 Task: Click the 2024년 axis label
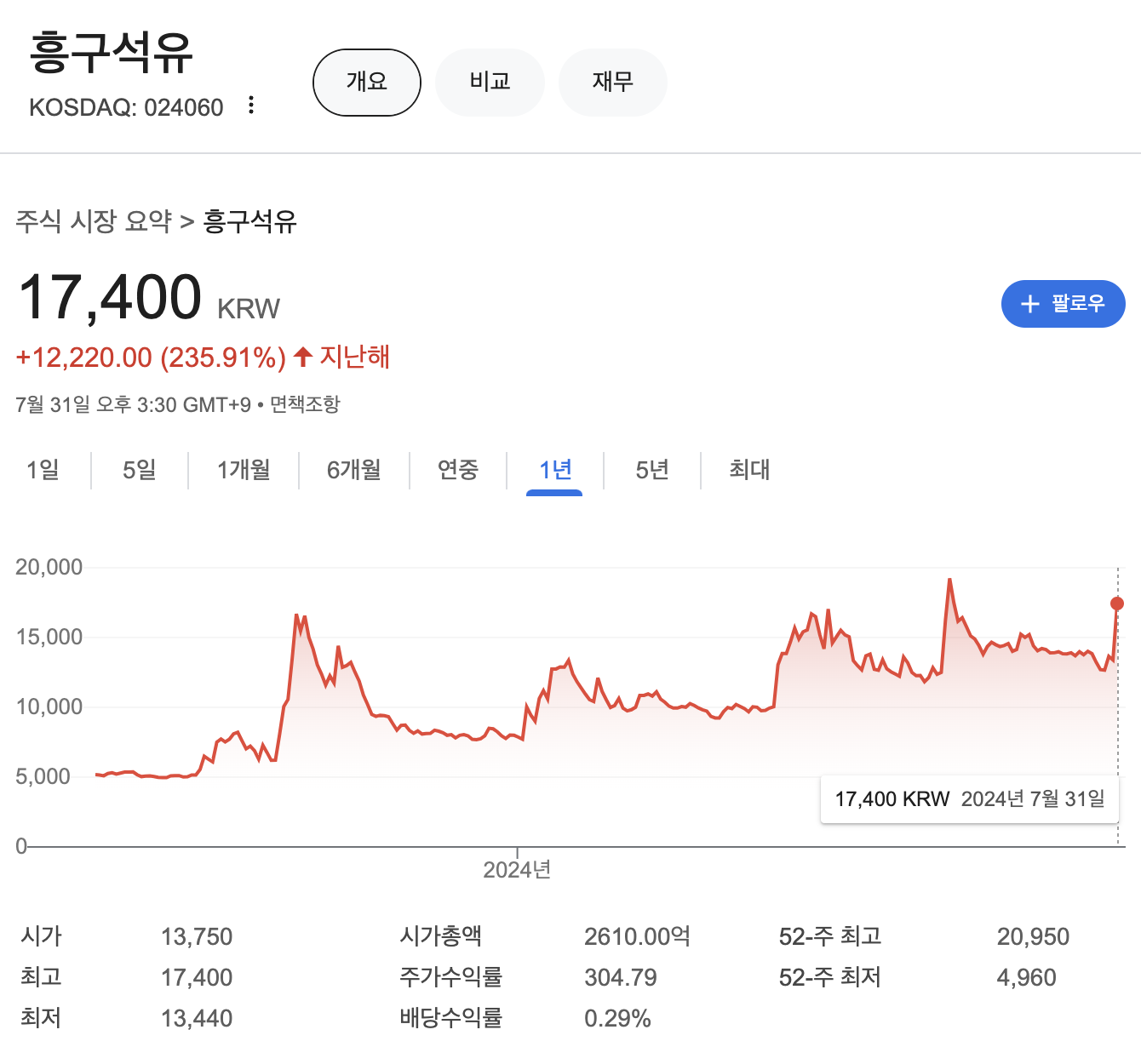pos(517,870)
